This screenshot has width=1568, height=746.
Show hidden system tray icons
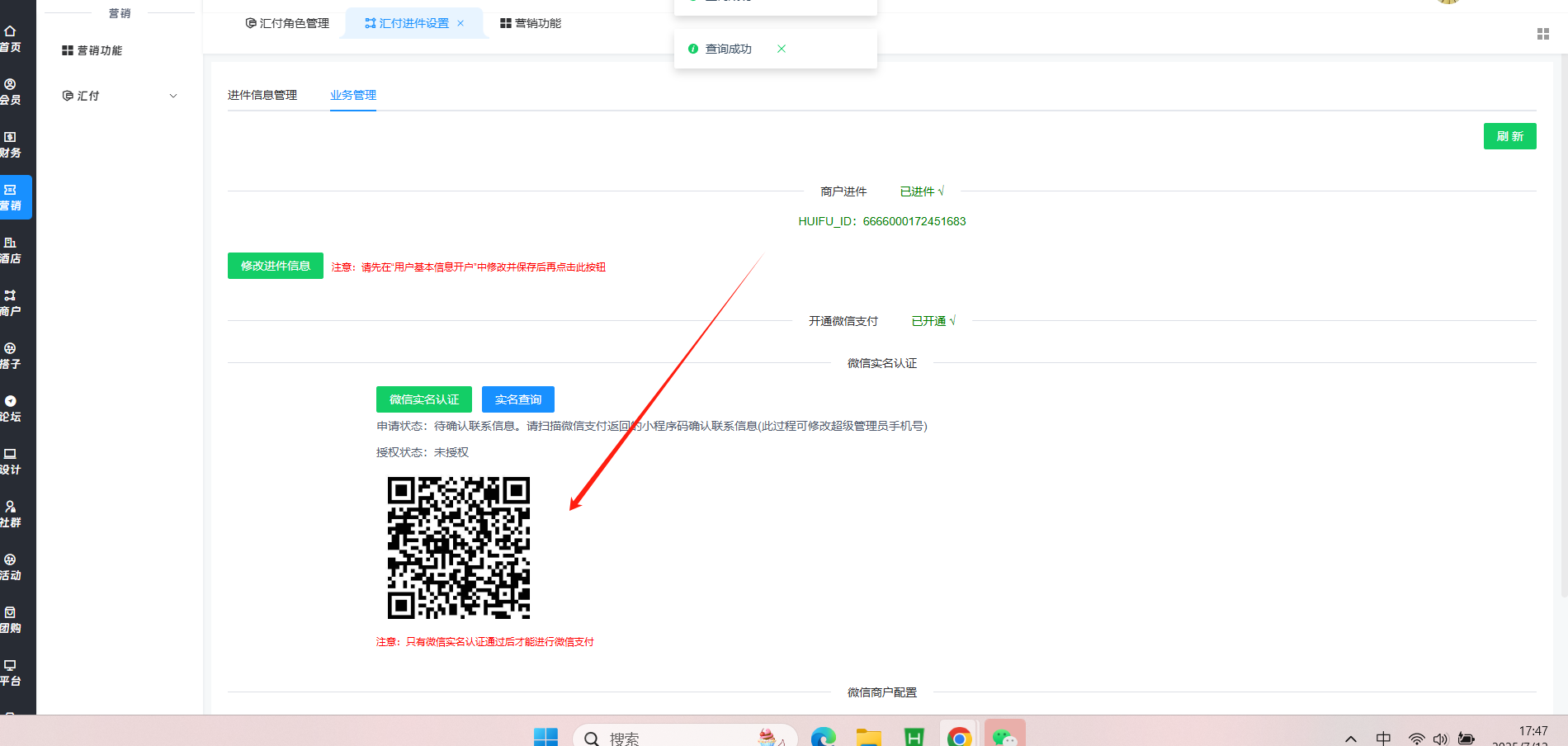[x=1351, y=738]
